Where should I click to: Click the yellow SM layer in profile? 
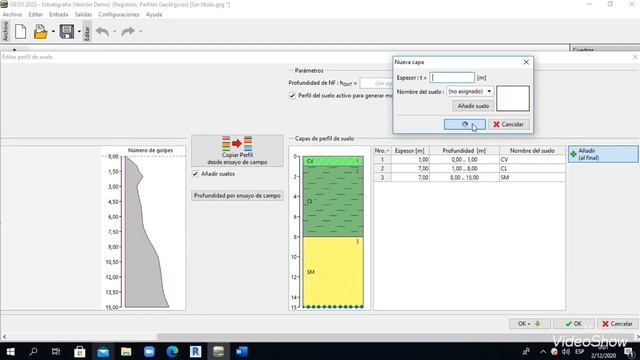(333, 272)
